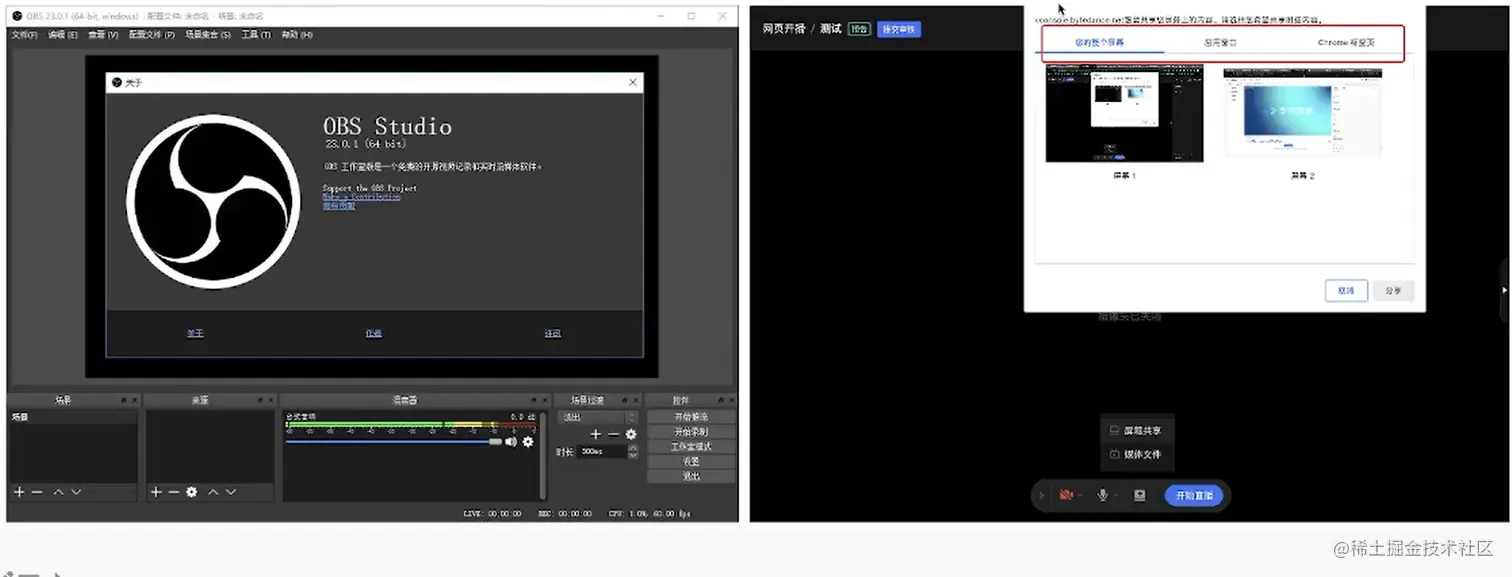Toggle microphone icon in web broadcast toolbar

click(1103, 495)
